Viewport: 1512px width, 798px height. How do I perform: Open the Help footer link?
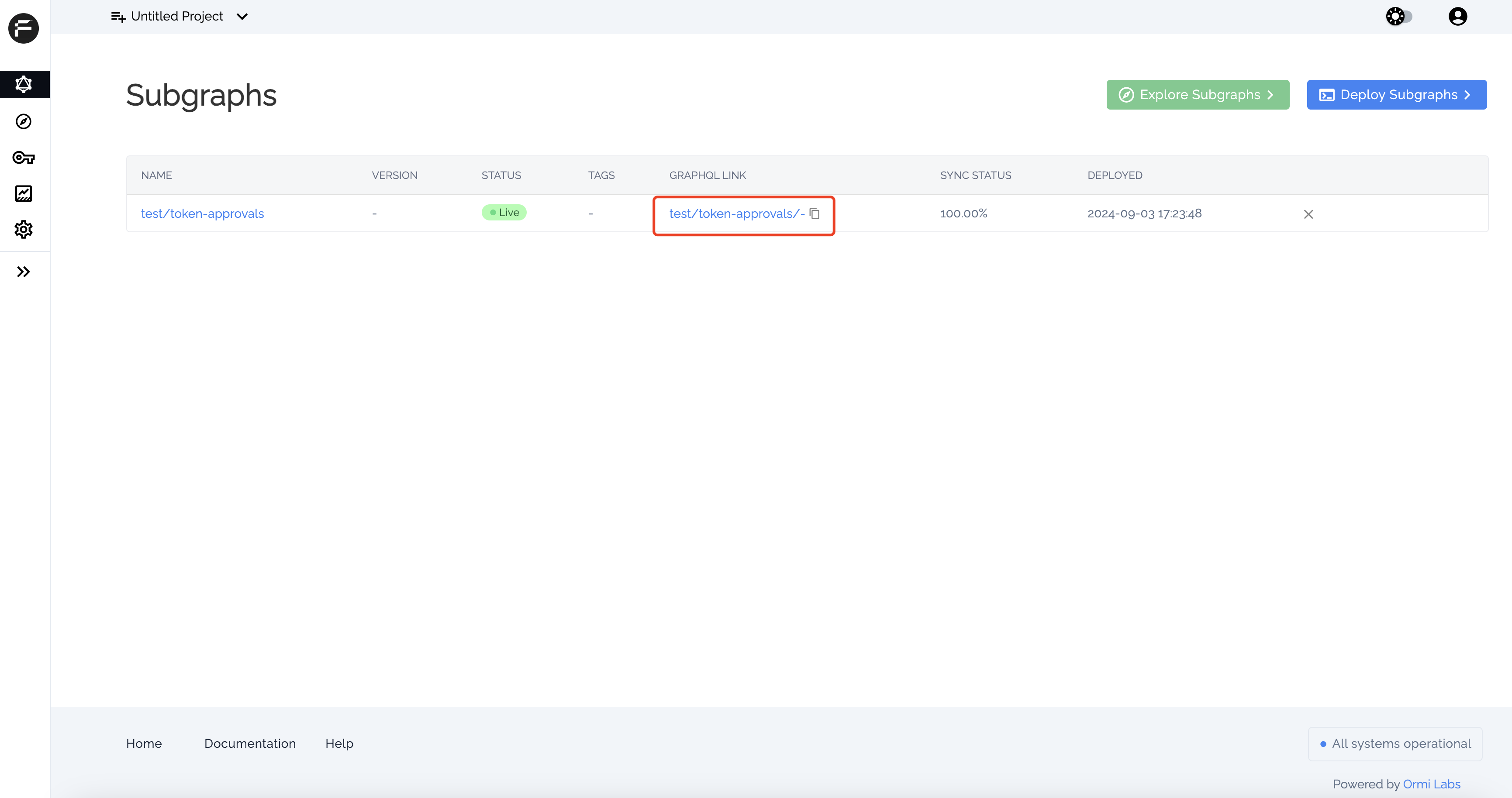tap(339, 743)
